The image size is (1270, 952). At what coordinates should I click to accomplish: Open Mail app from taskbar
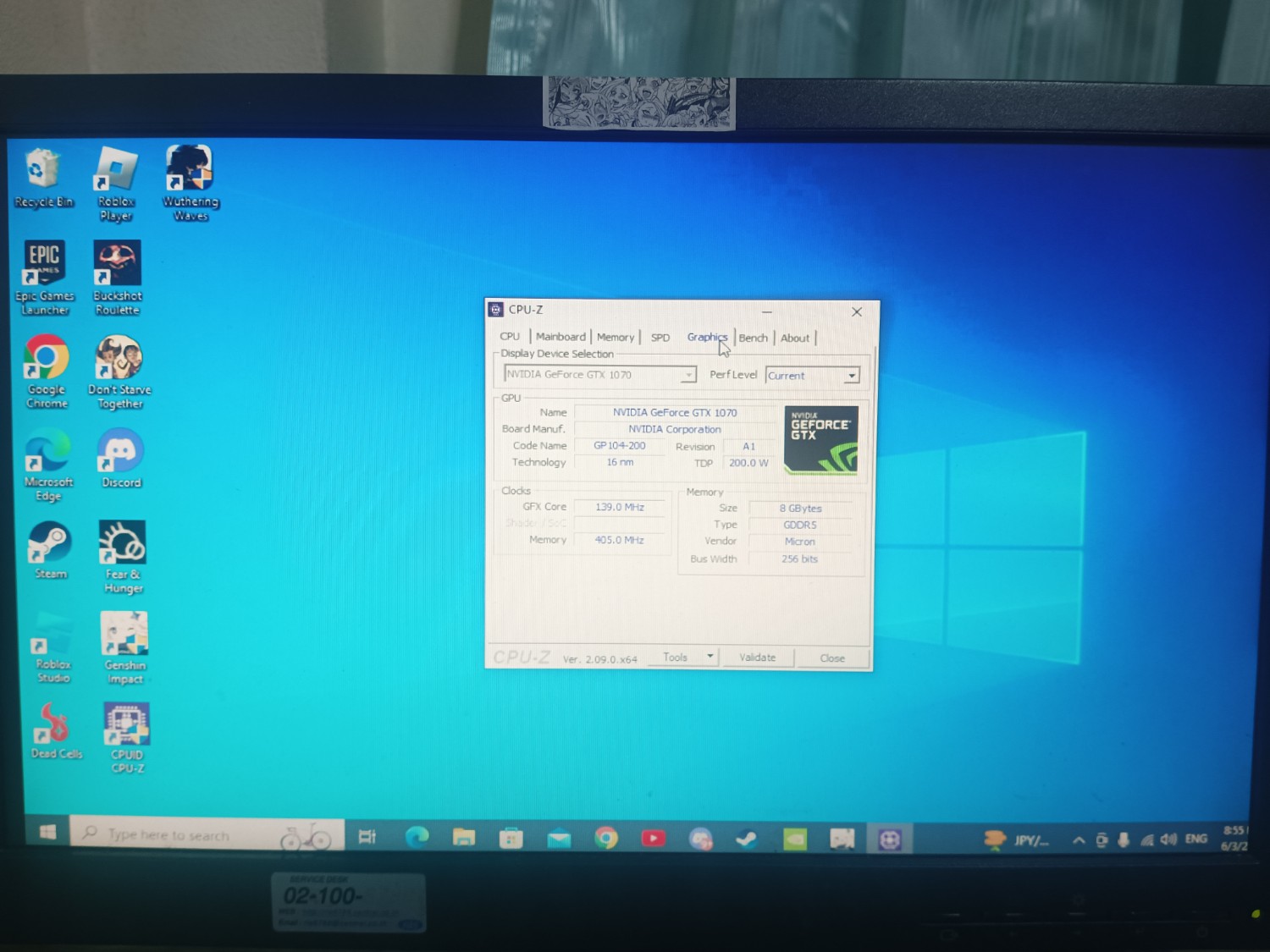pos(559,839)
